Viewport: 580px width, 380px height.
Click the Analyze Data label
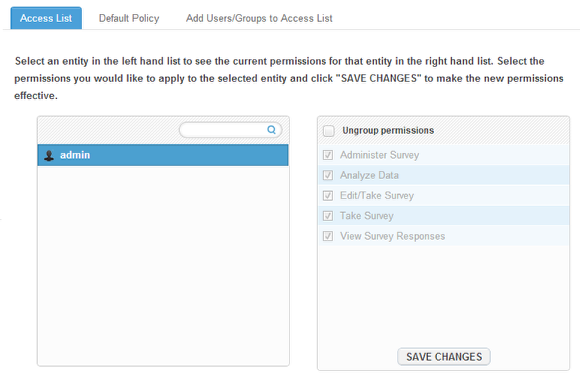369,175
